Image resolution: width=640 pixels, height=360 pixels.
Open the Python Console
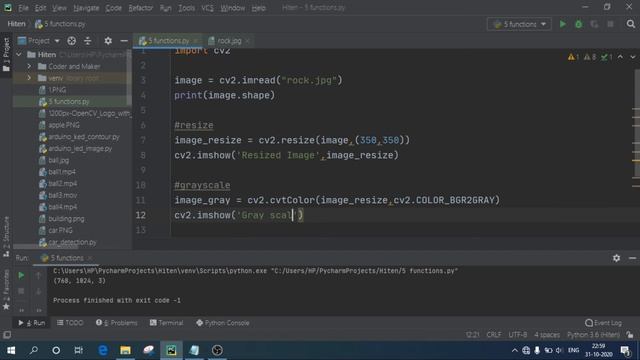coord(222,323)
